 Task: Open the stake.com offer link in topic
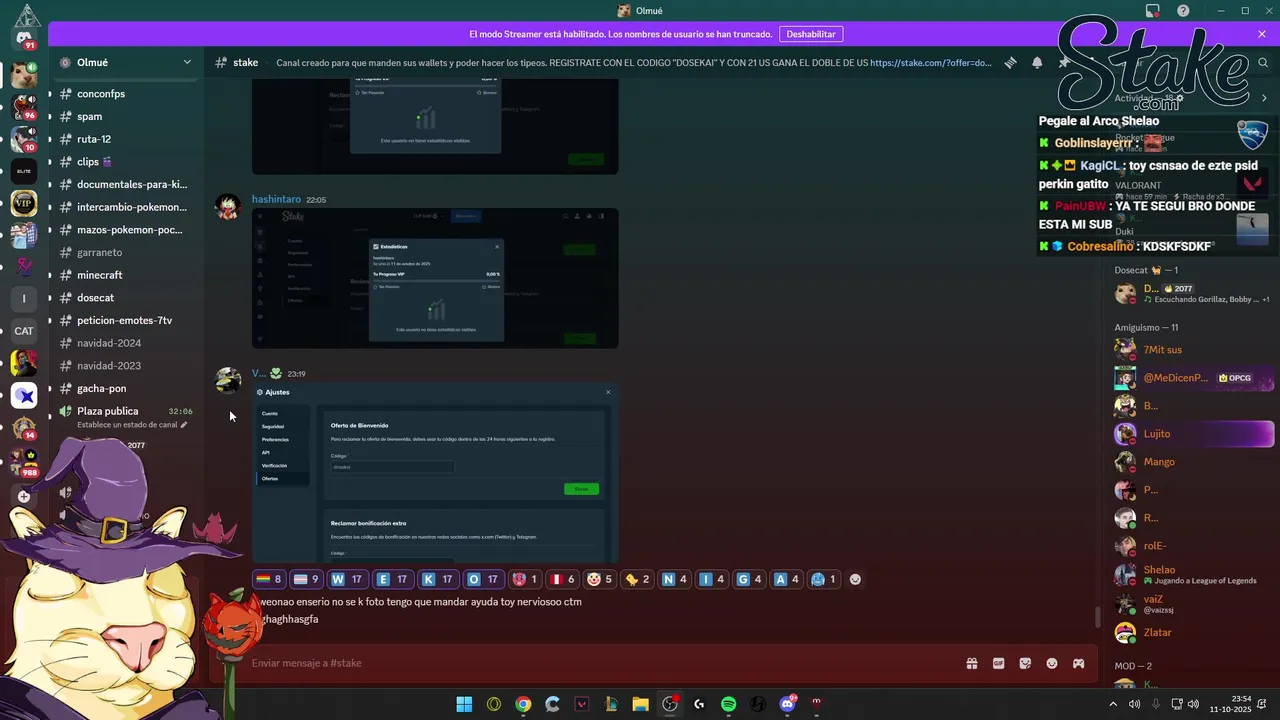click(x=931, y=62)
